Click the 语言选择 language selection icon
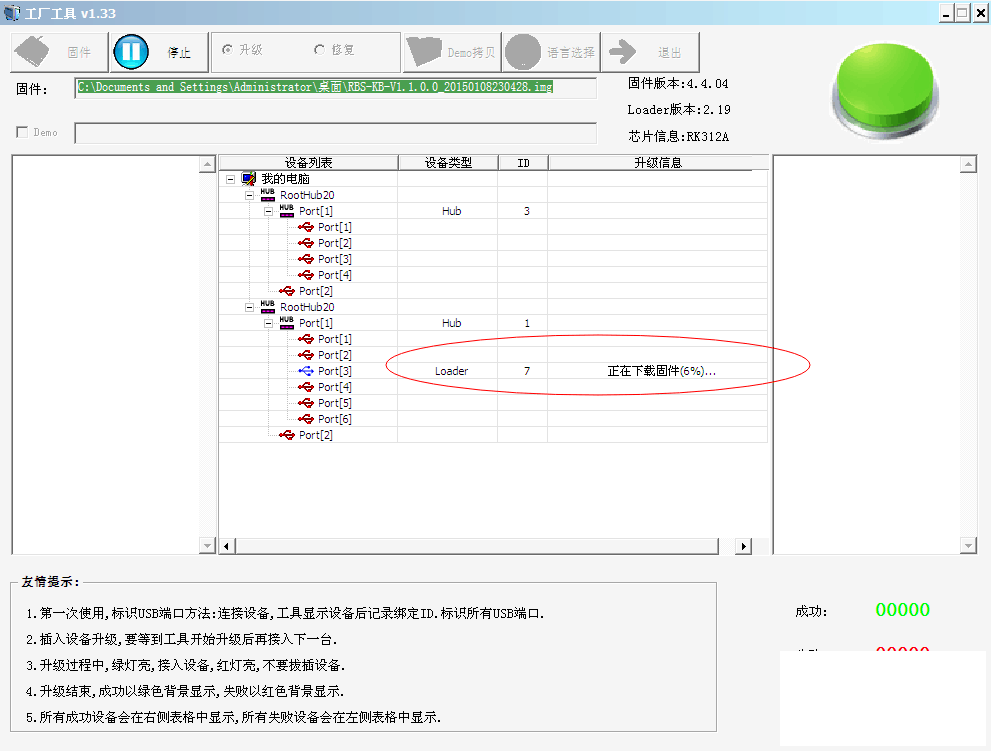This screenshot has width=991, height=751. [521, 52]
